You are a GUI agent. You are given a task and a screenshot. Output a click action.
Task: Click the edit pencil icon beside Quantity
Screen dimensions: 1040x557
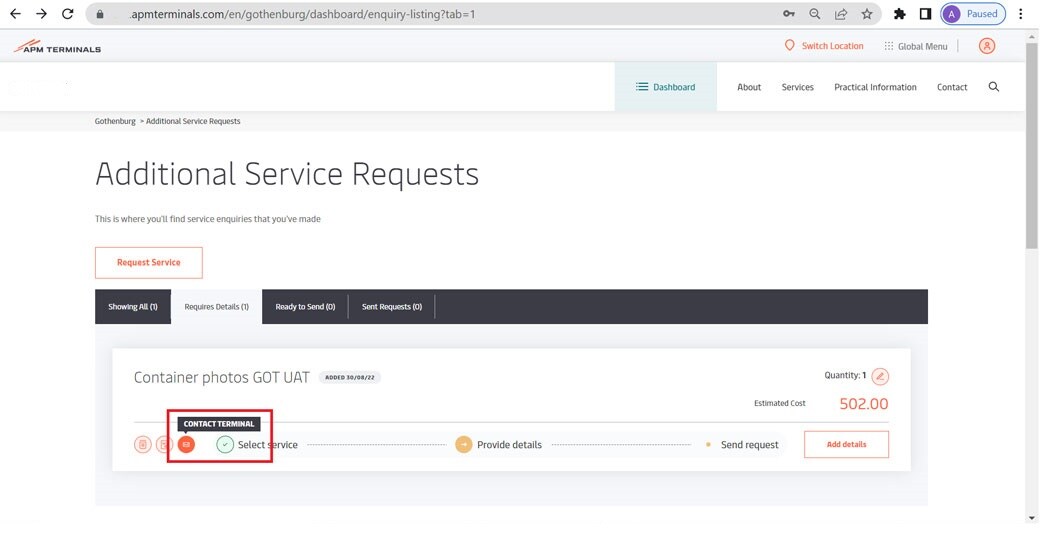(880, 376)
